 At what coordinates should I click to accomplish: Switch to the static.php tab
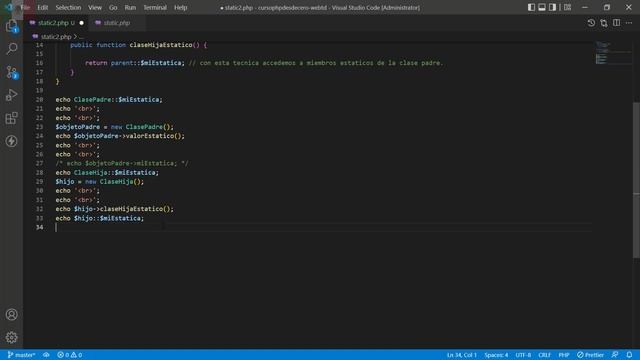117,23
